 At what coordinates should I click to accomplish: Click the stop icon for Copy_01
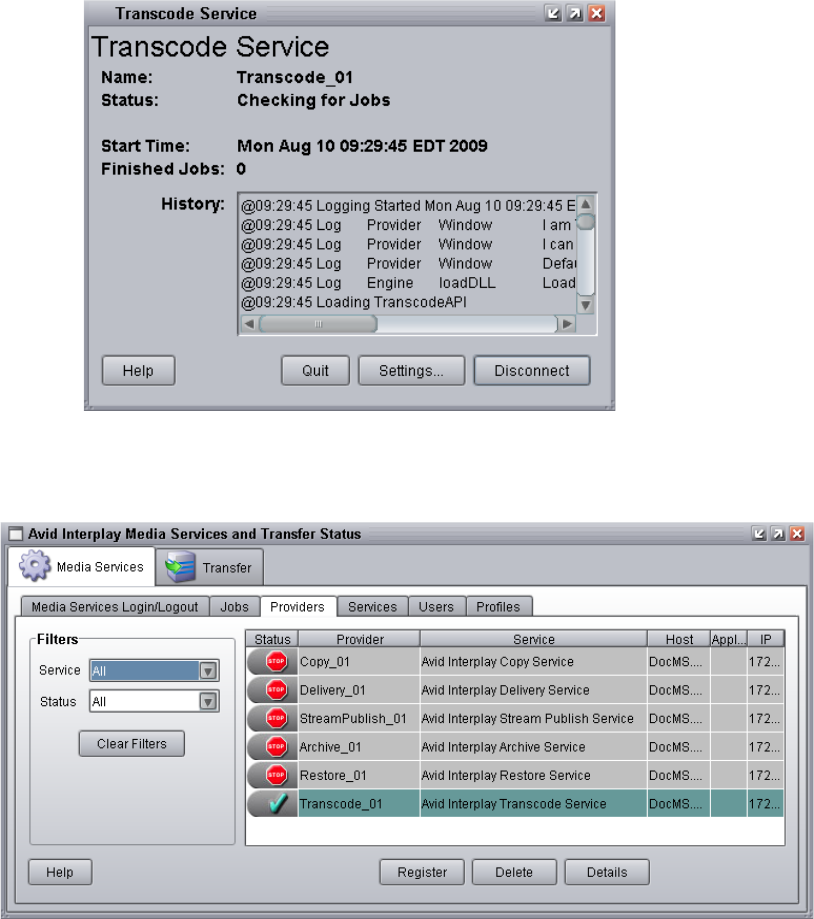click(x=276, y=662)
